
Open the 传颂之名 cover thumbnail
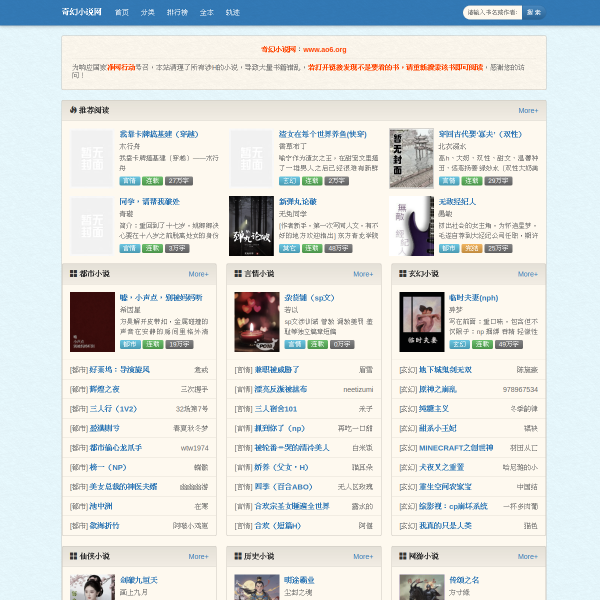point(422,587)
